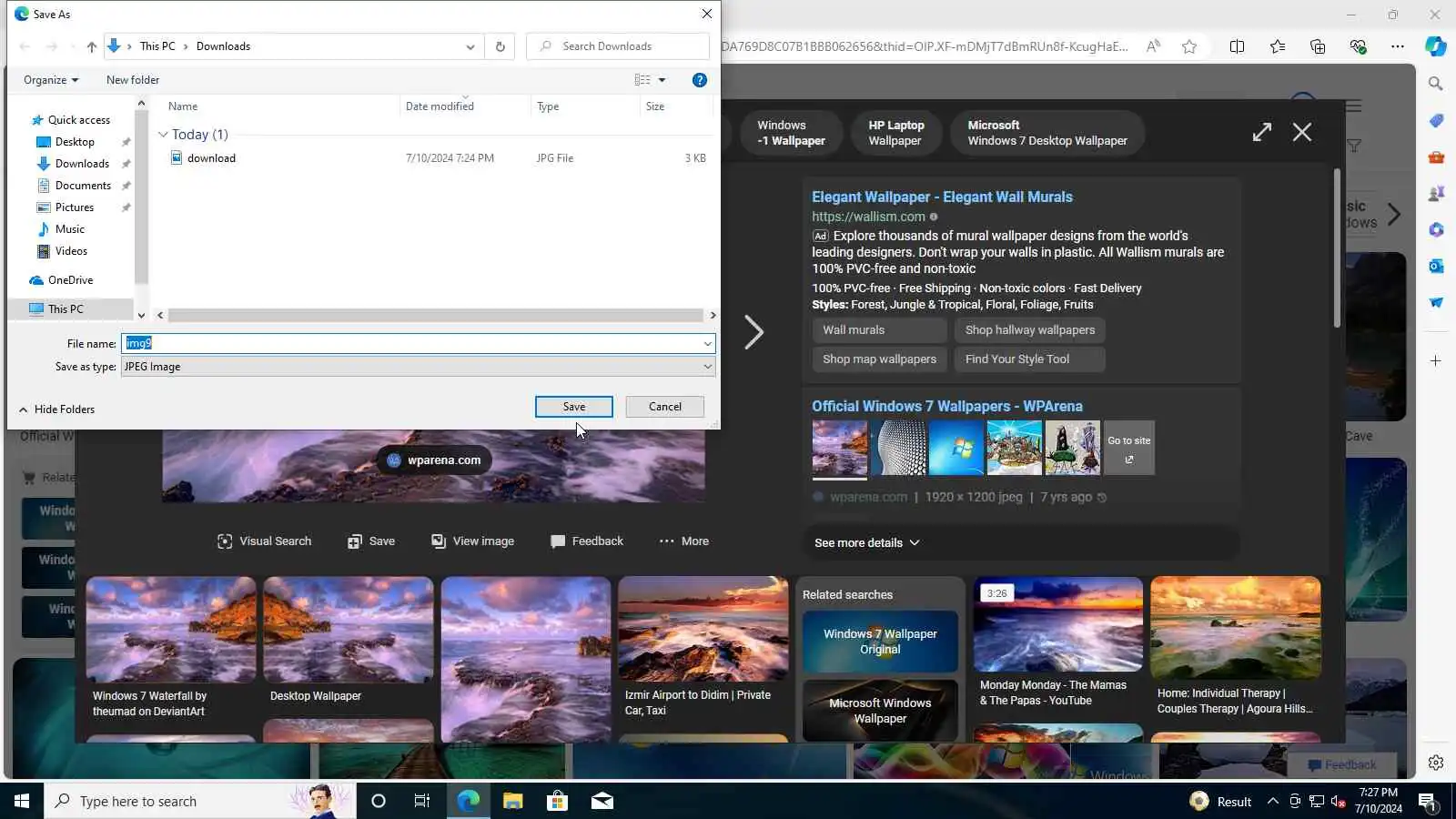
Task: Click the Find Your Style Tool button
Action: [x=1030, y=359]
